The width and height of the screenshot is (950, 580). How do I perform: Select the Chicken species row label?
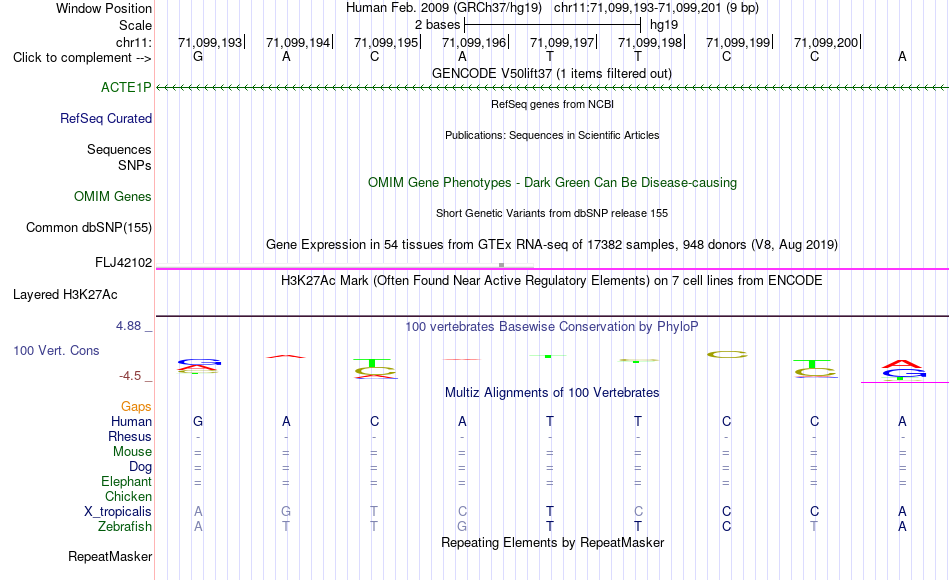[x=128, y=496]
